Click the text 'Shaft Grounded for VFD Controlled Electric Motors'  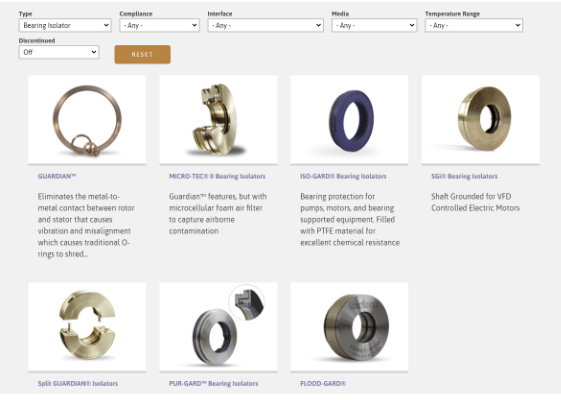(x=475, y=202)
